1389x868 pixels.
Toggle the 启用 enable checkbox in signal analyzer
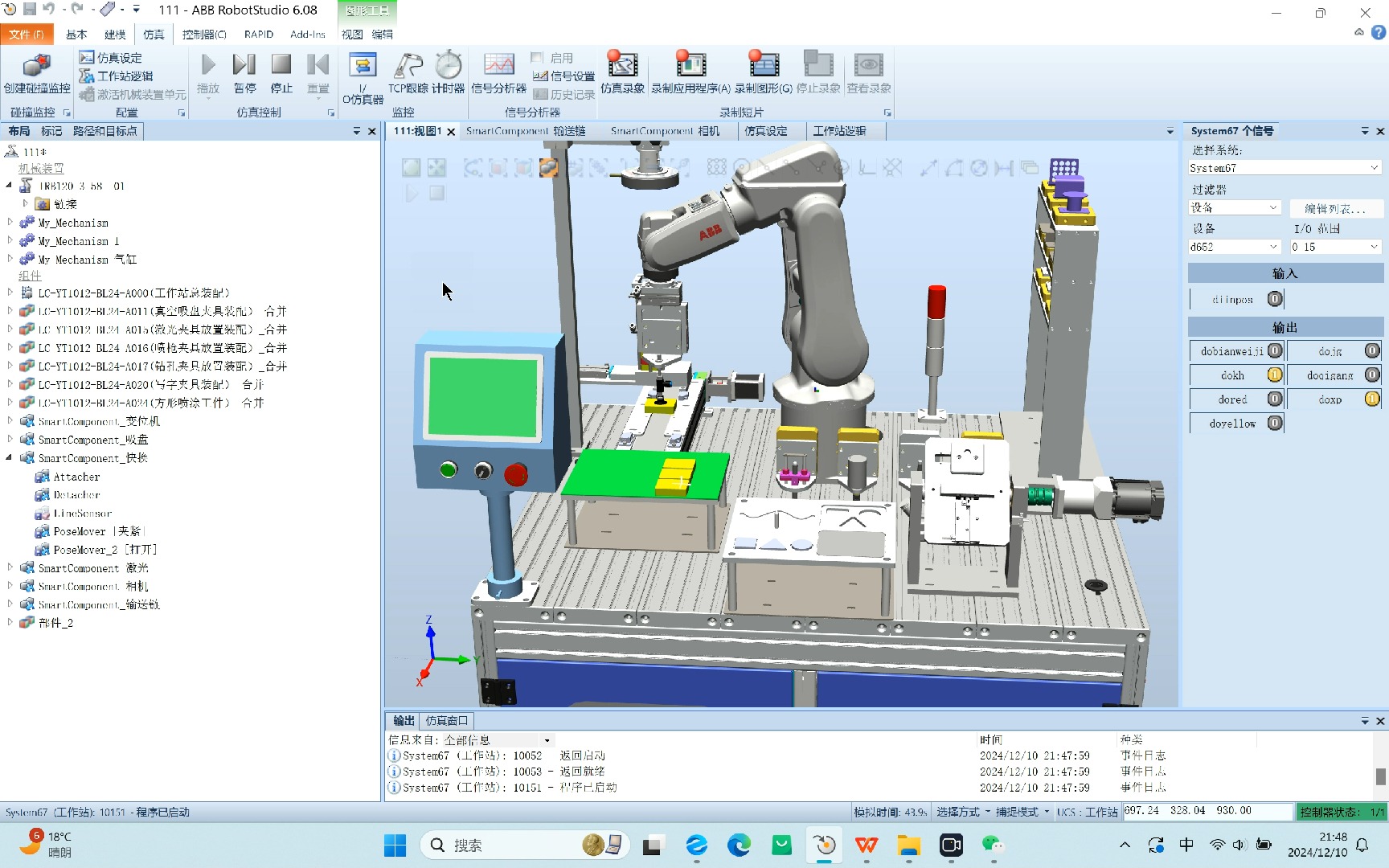(x=538, y=58)
